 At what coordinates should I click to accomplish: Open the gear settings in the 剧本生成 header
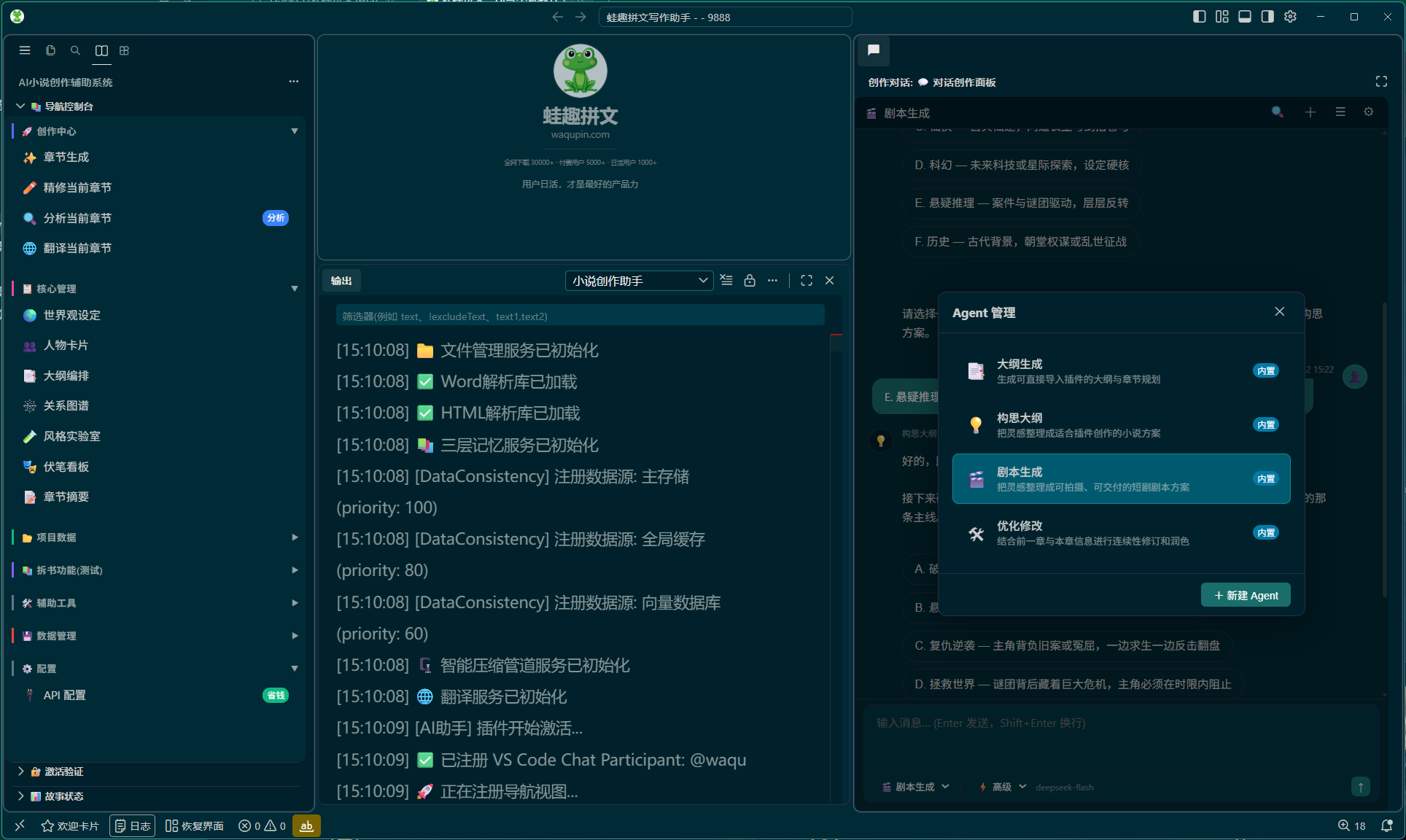click(1369, 112)
